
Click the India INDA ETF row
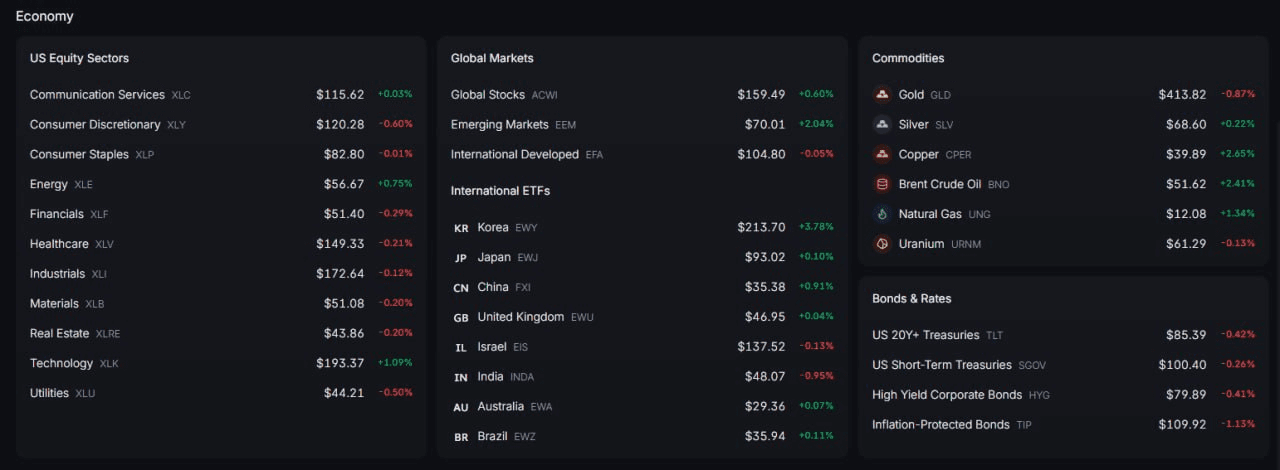coord(642,377)
